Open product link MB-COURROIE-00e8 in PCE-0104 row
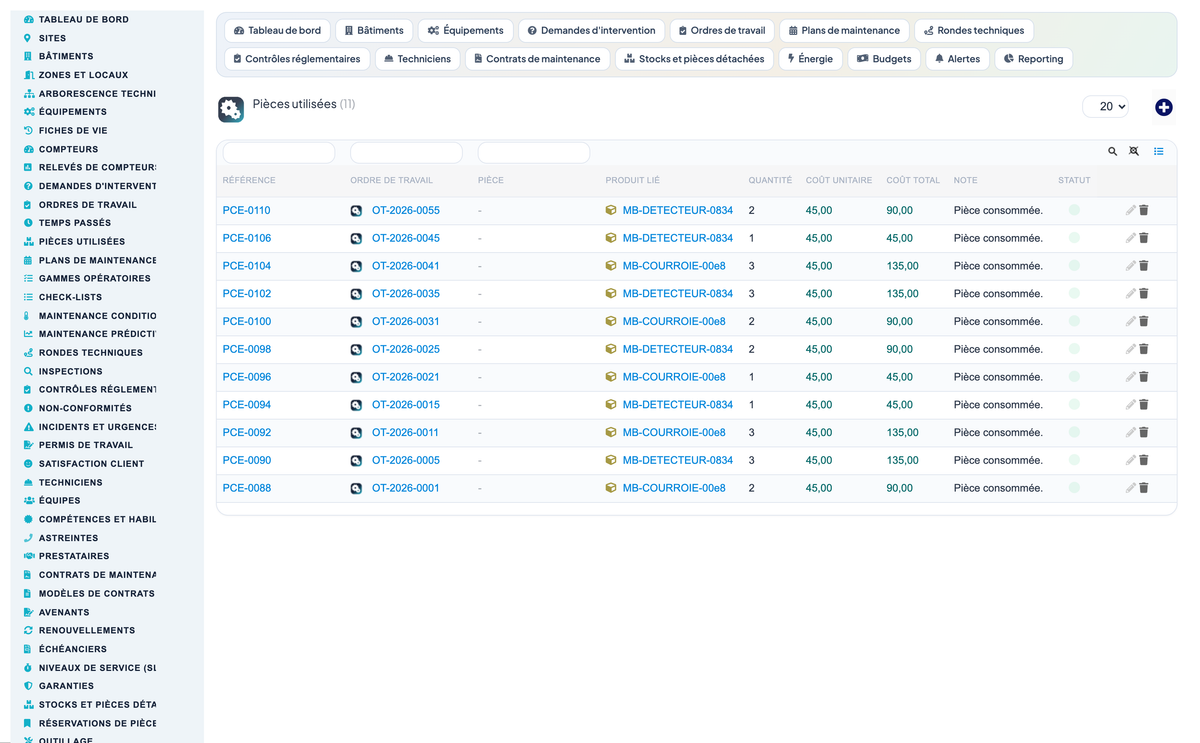The image size is (1200, 743). tap(674, 266)
